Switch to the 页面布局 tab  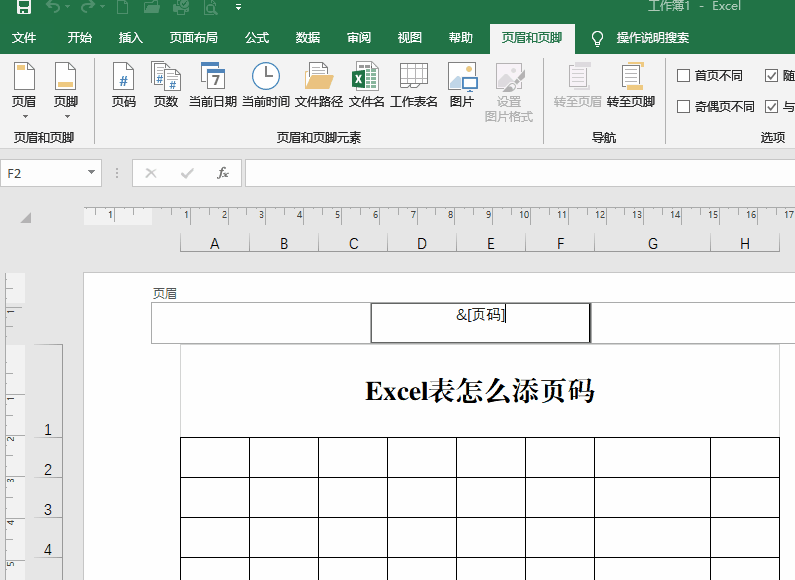194,38
